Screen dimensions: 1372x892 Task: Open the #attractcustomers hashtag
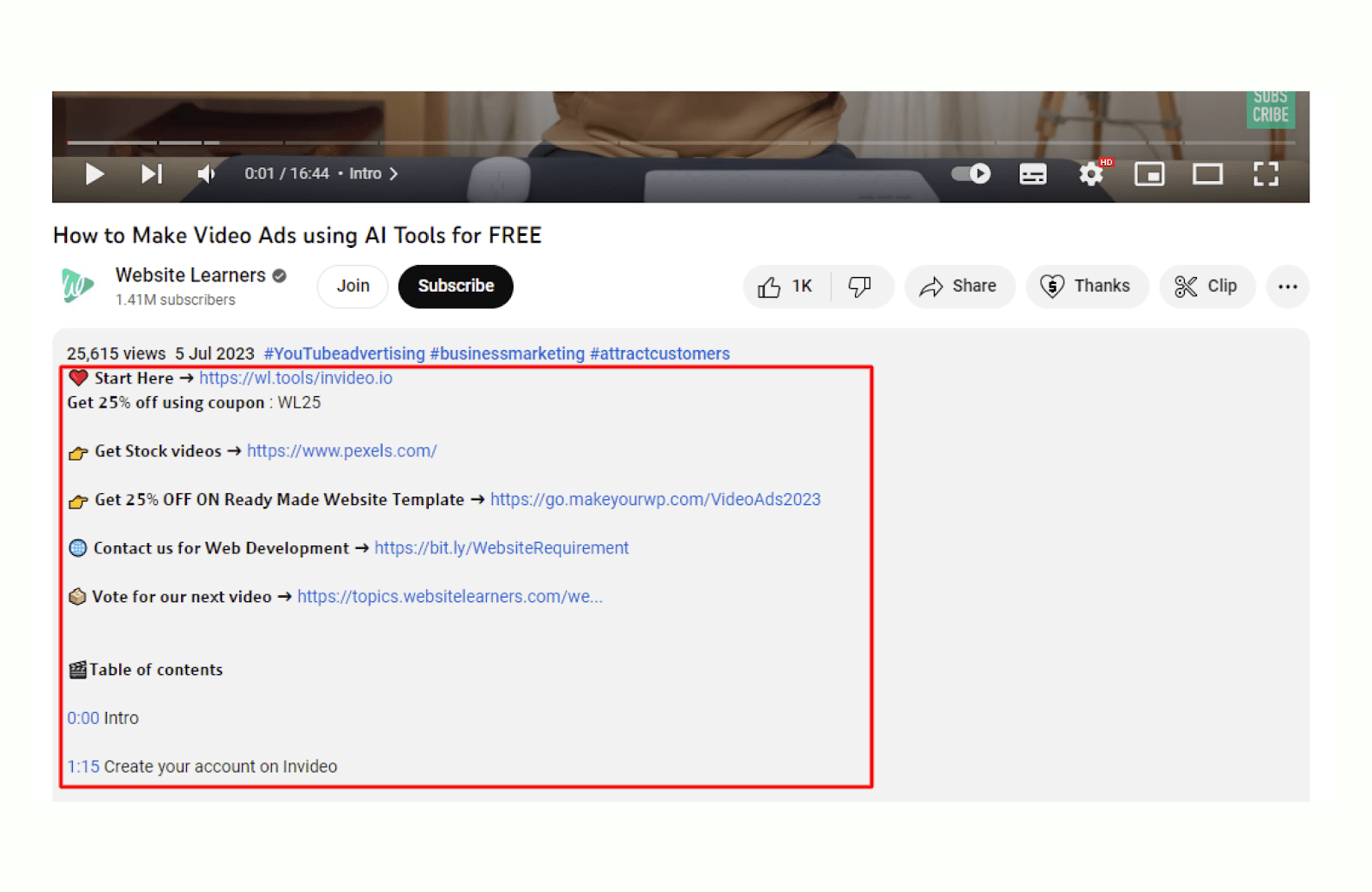660,353
